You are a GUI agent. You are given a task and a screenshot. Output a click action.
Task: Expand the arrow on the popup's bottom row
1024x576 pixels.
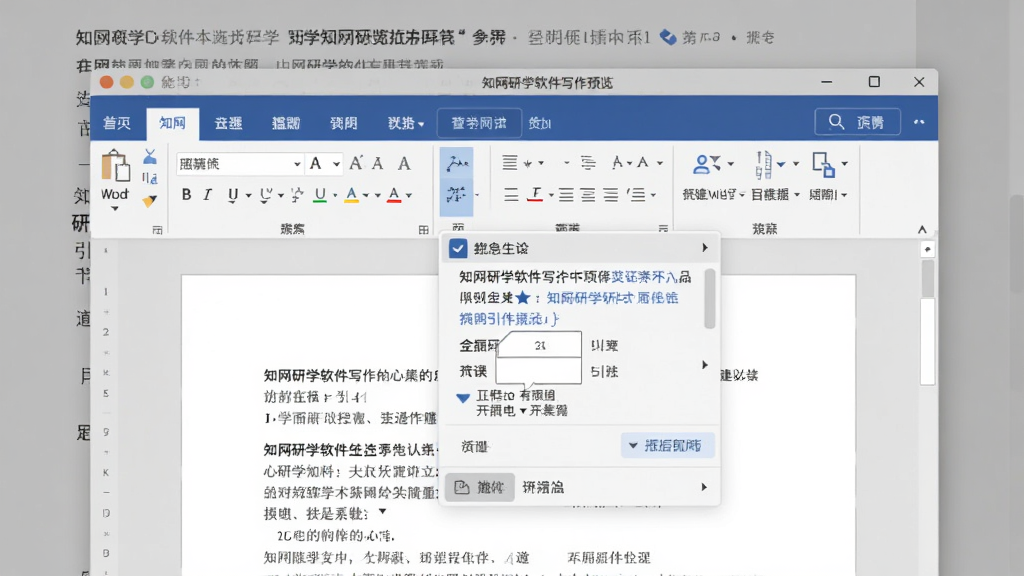[x=704, y=487]
